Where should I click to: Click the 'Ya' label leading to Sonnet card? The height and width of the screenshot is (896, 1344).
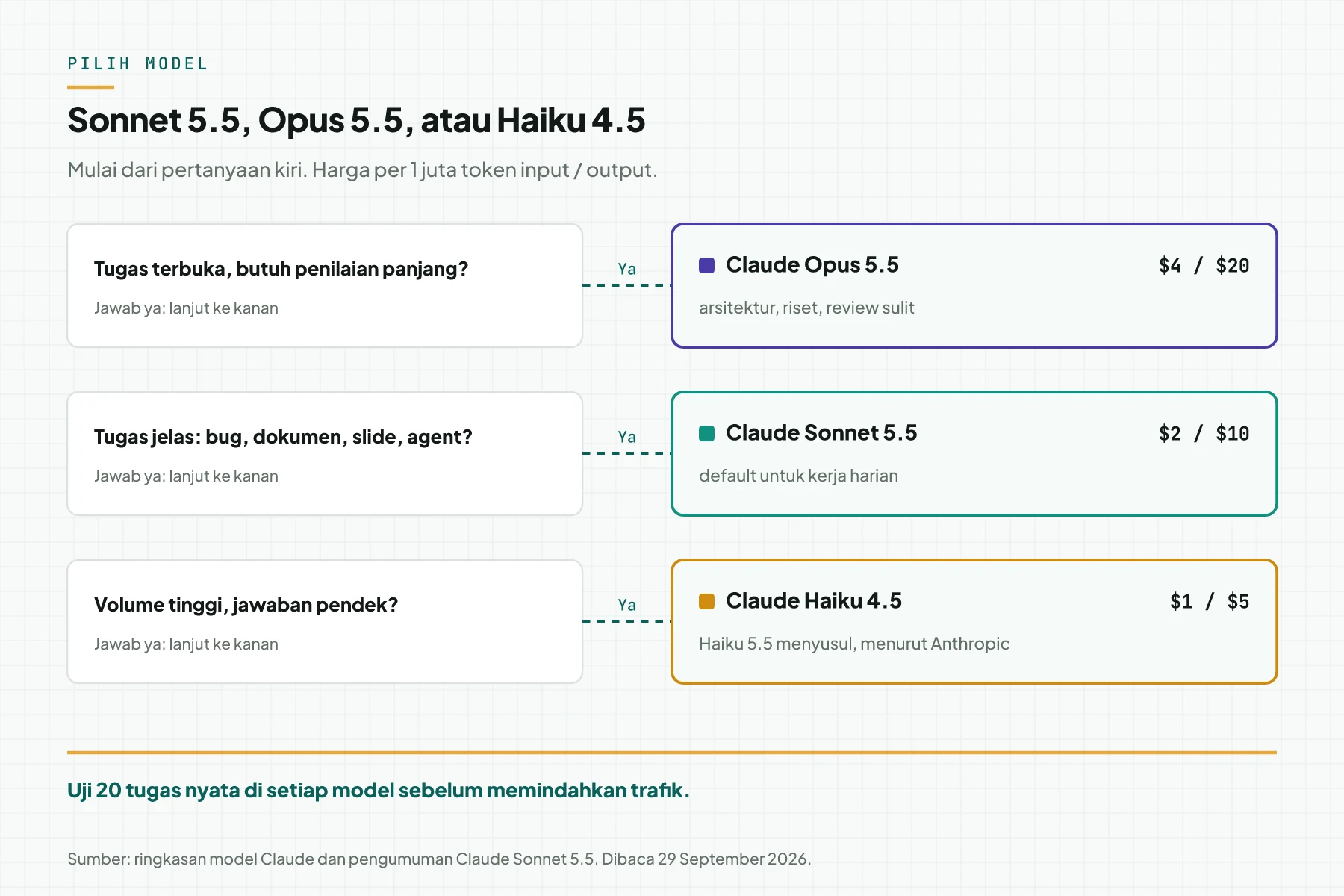pos(627,437)
